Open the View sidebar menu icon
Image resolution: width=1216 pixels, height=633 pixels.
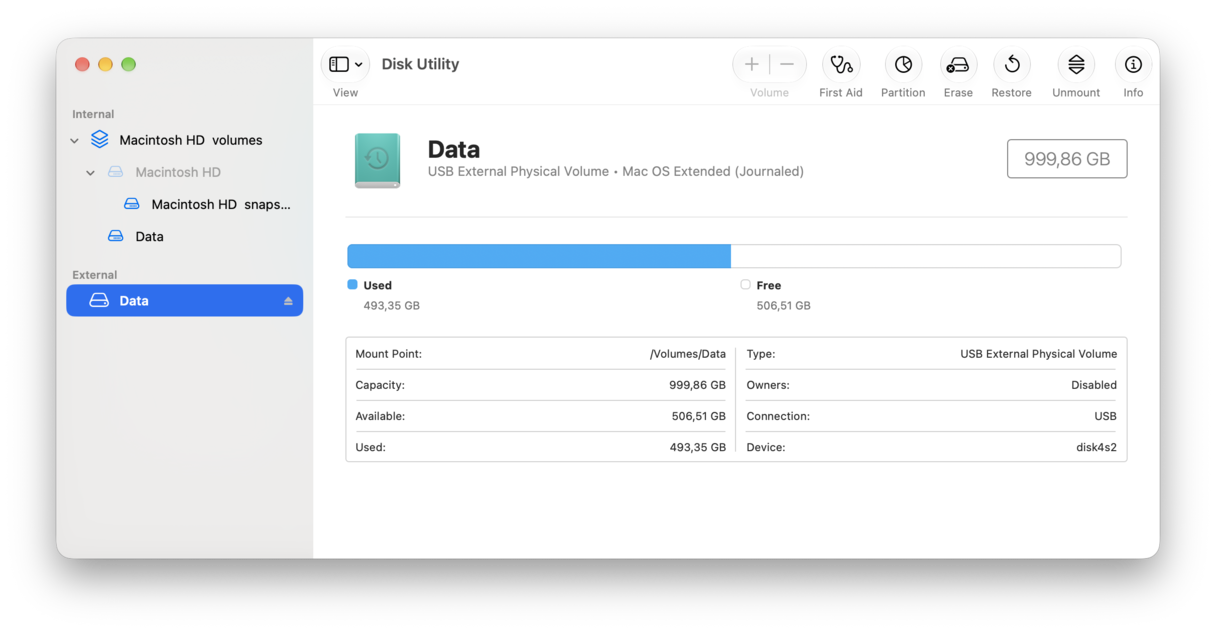click(339, 64)
